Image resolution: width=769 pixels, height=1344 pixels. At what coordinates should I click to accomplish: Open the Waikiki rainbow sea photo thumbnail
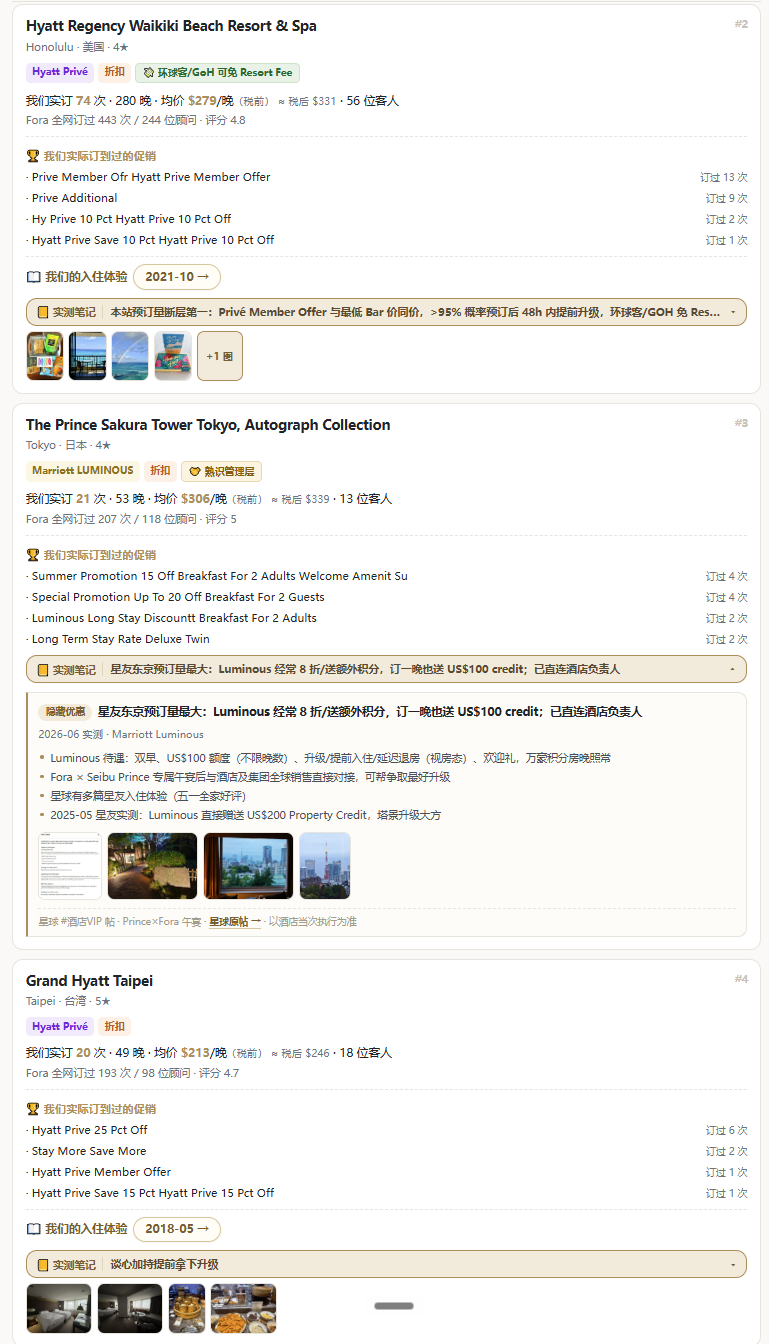tap(130, 356)
